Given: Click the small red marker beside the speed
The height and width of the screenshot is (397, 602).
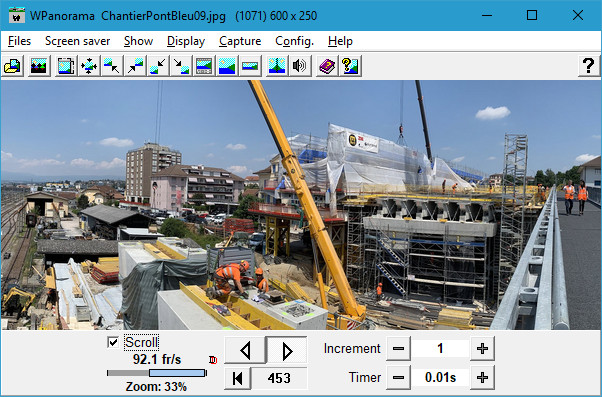Looking at the screenshot, I should pyautogui.click(x=213, y=360).
